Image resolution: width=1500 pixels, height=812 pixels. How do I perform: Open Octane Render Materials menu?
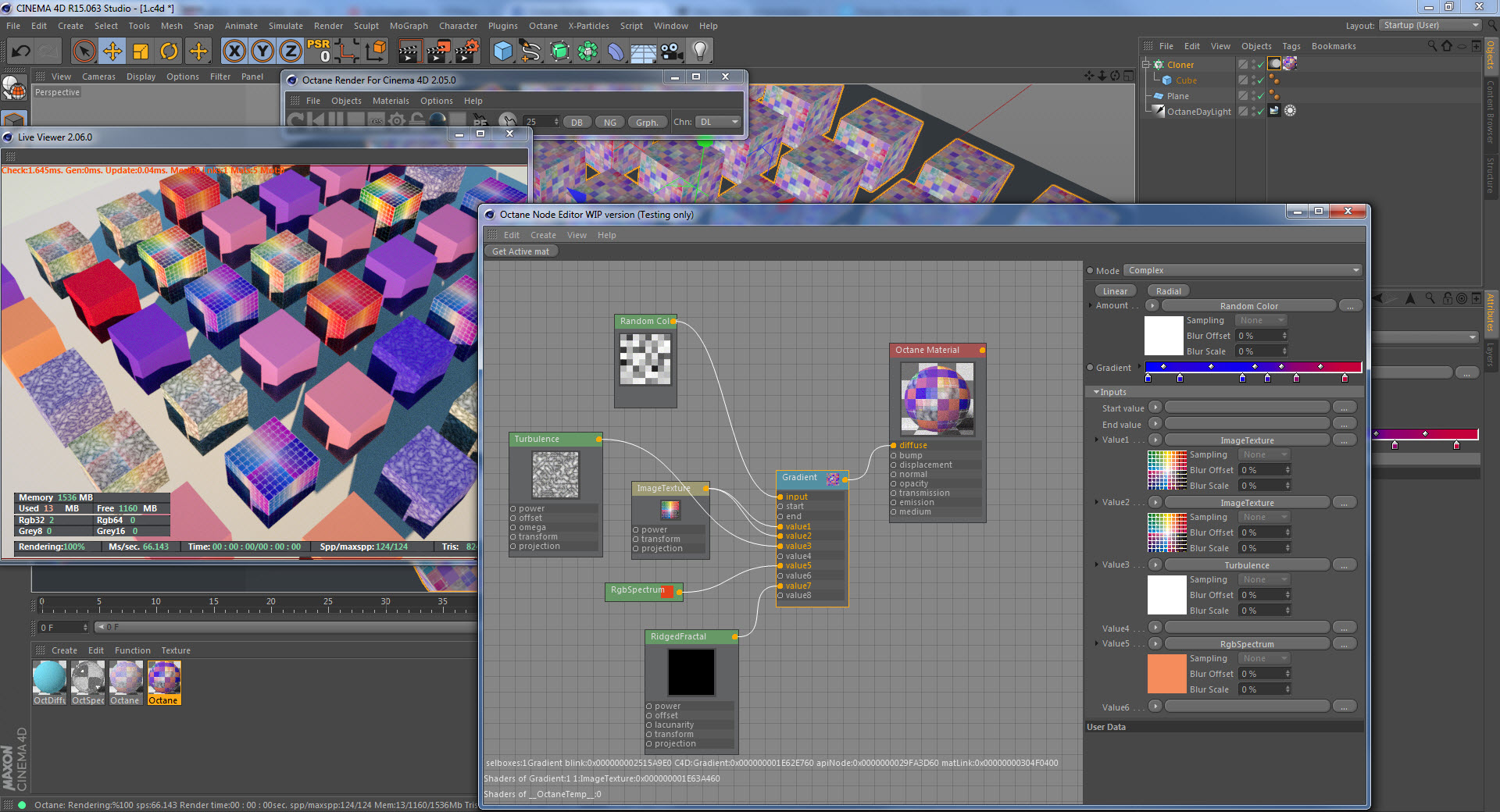coord(391,101)
